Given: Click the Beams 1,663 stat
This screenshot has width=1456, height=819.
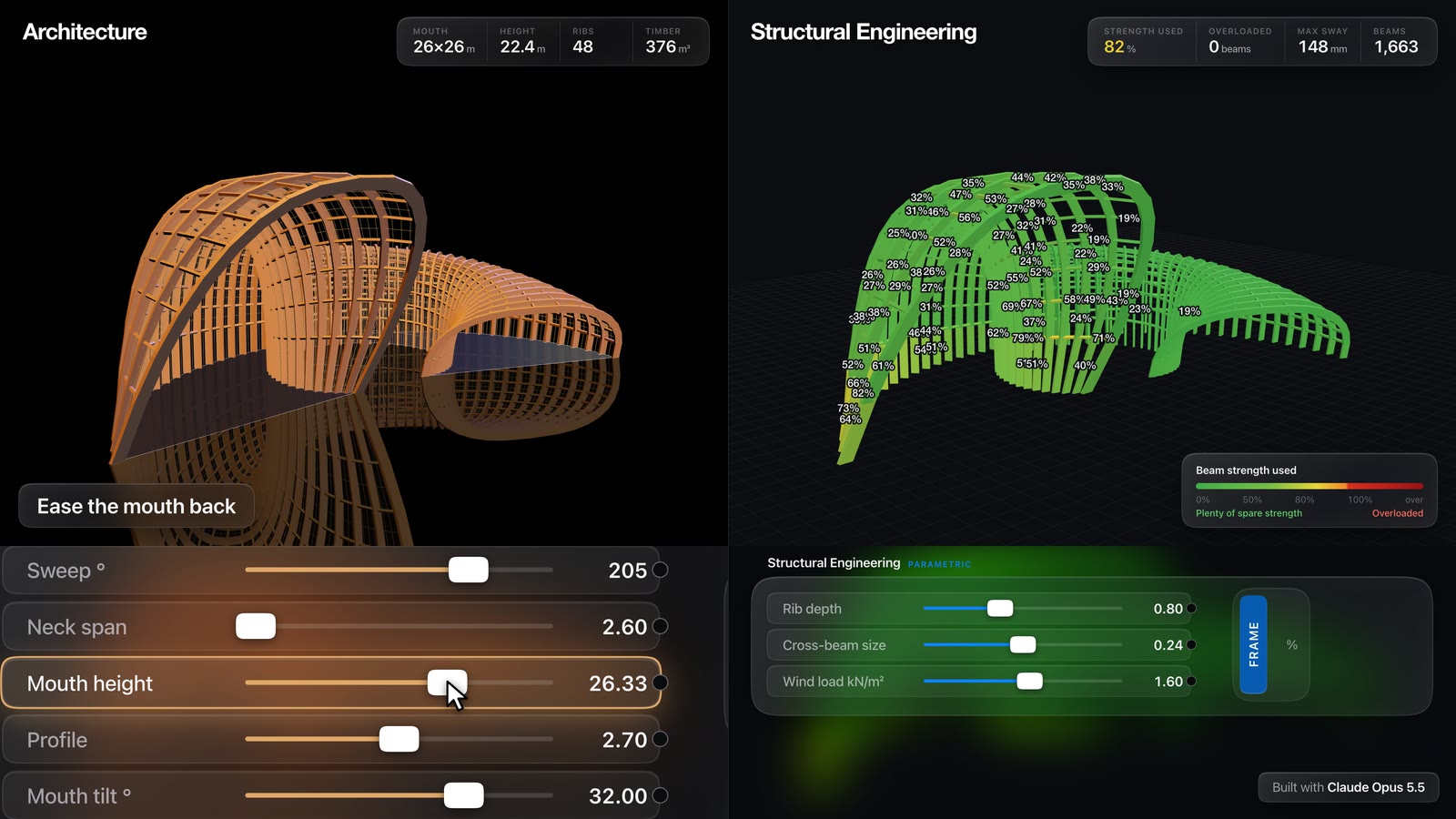Looking at the screenshot, I should point(1396,41).
